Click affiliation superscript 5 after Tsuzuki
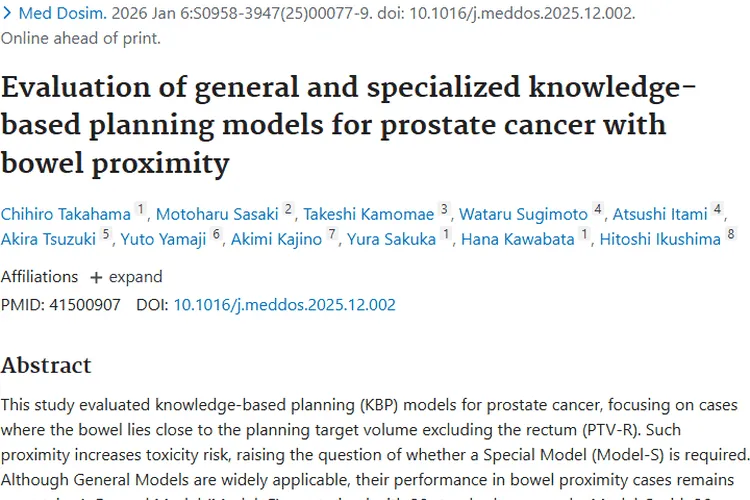This screenshot has width=750, height=500. coord(107,235)
